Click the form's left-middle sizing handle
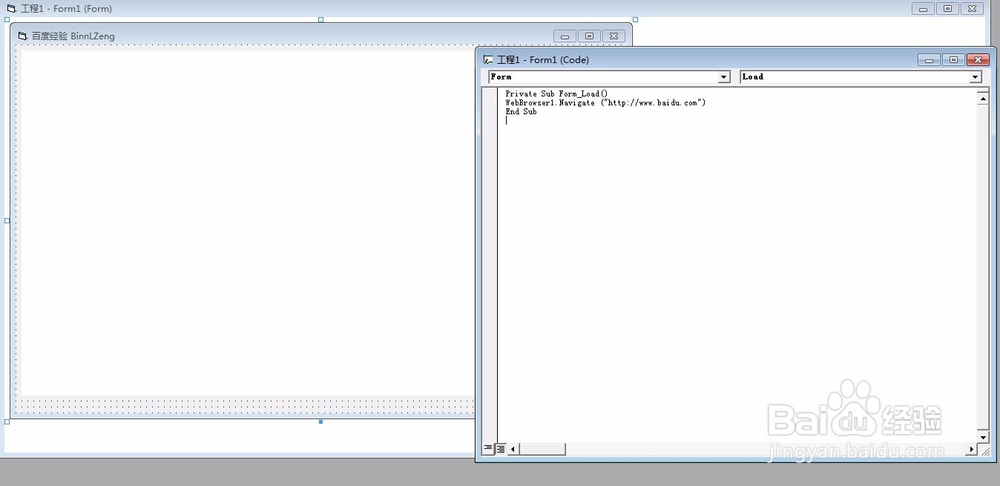Viewport: 1000px width, 486px height. click(x=7, y=221)
